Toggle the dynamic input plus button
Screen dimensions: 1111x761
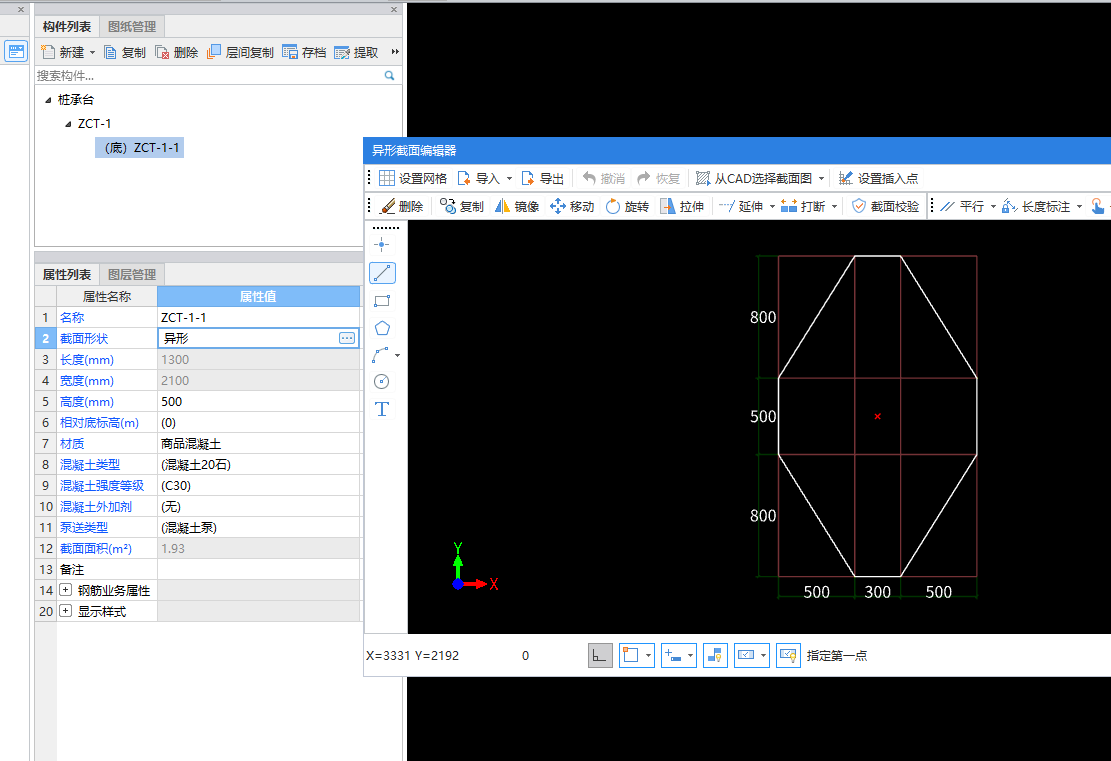tap(672, 655)
